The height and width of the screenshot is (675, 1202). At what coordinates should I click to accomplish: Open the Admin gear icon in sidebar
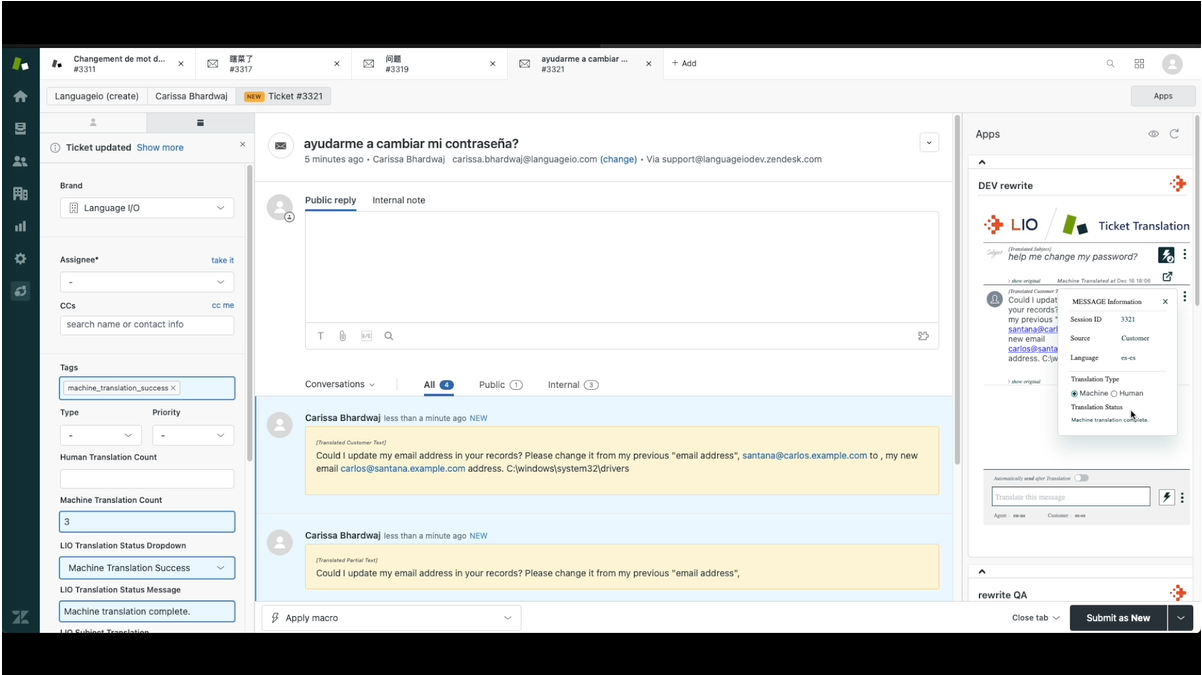20,258
